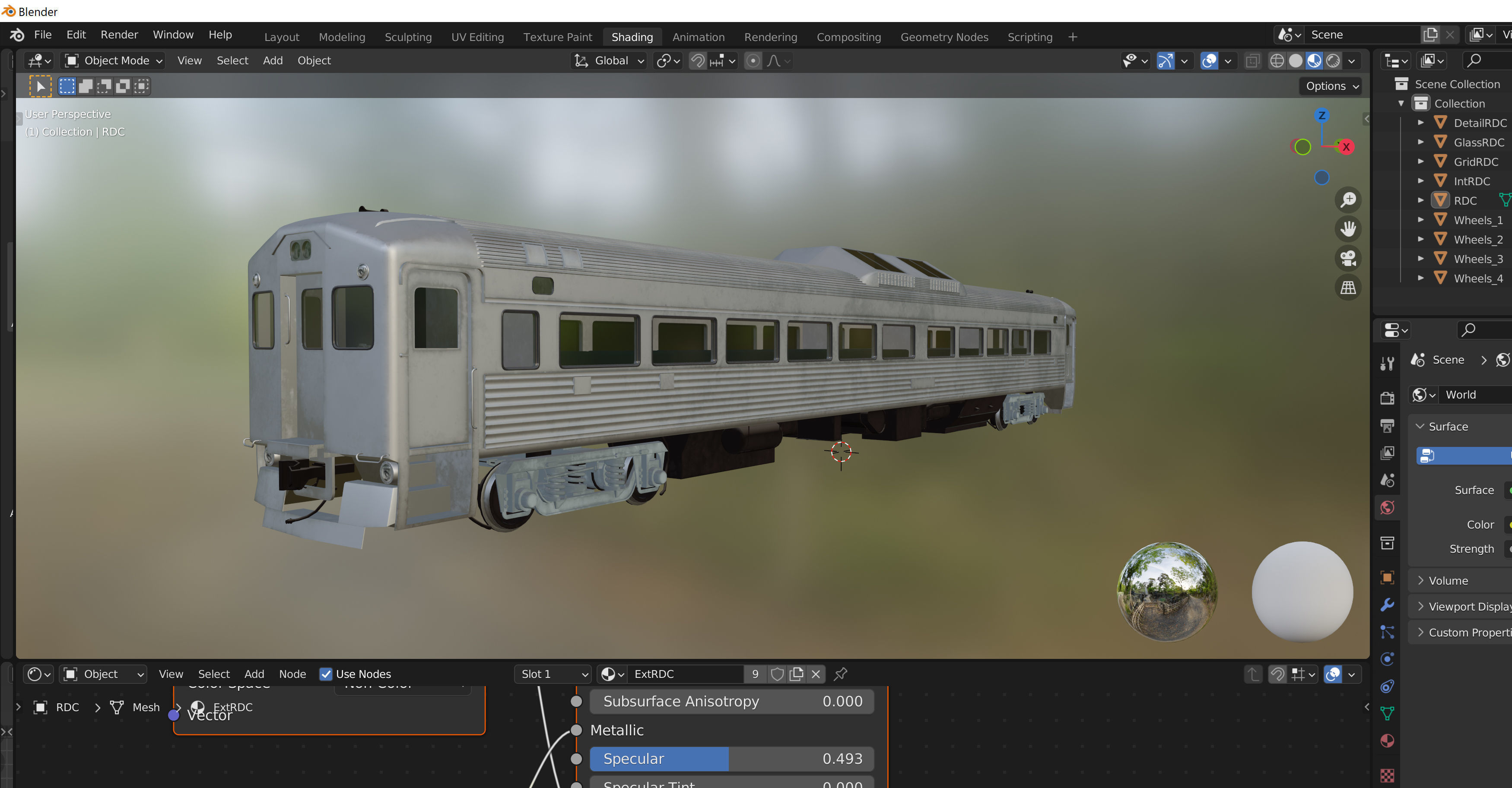
Task: Select the new-selection box mode icon
Action: (x=67, y=86)
